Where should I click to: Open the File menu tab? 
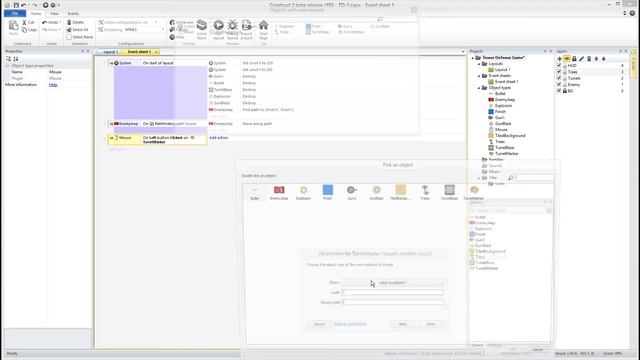[x=15, y=13]
